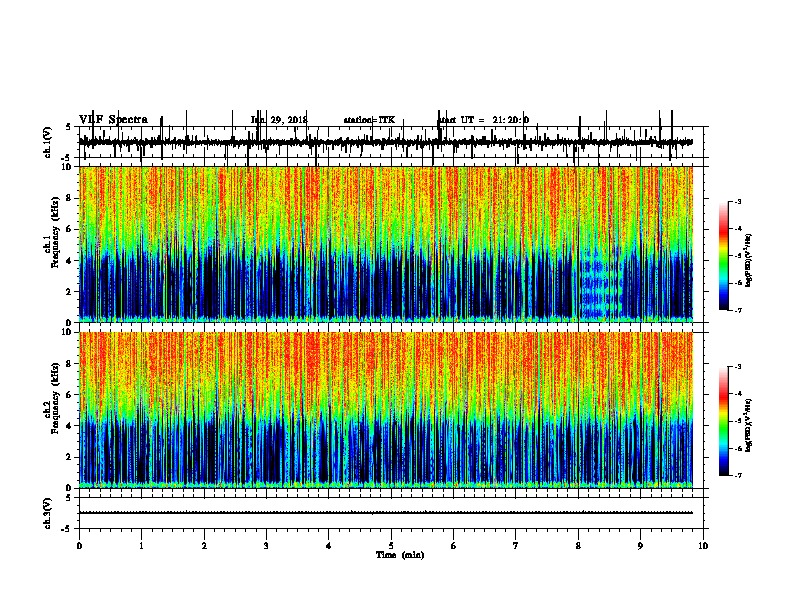
Task: Select the ch.1 "Frequency (kHz)" axis label
Action: [x=55, y=231]
